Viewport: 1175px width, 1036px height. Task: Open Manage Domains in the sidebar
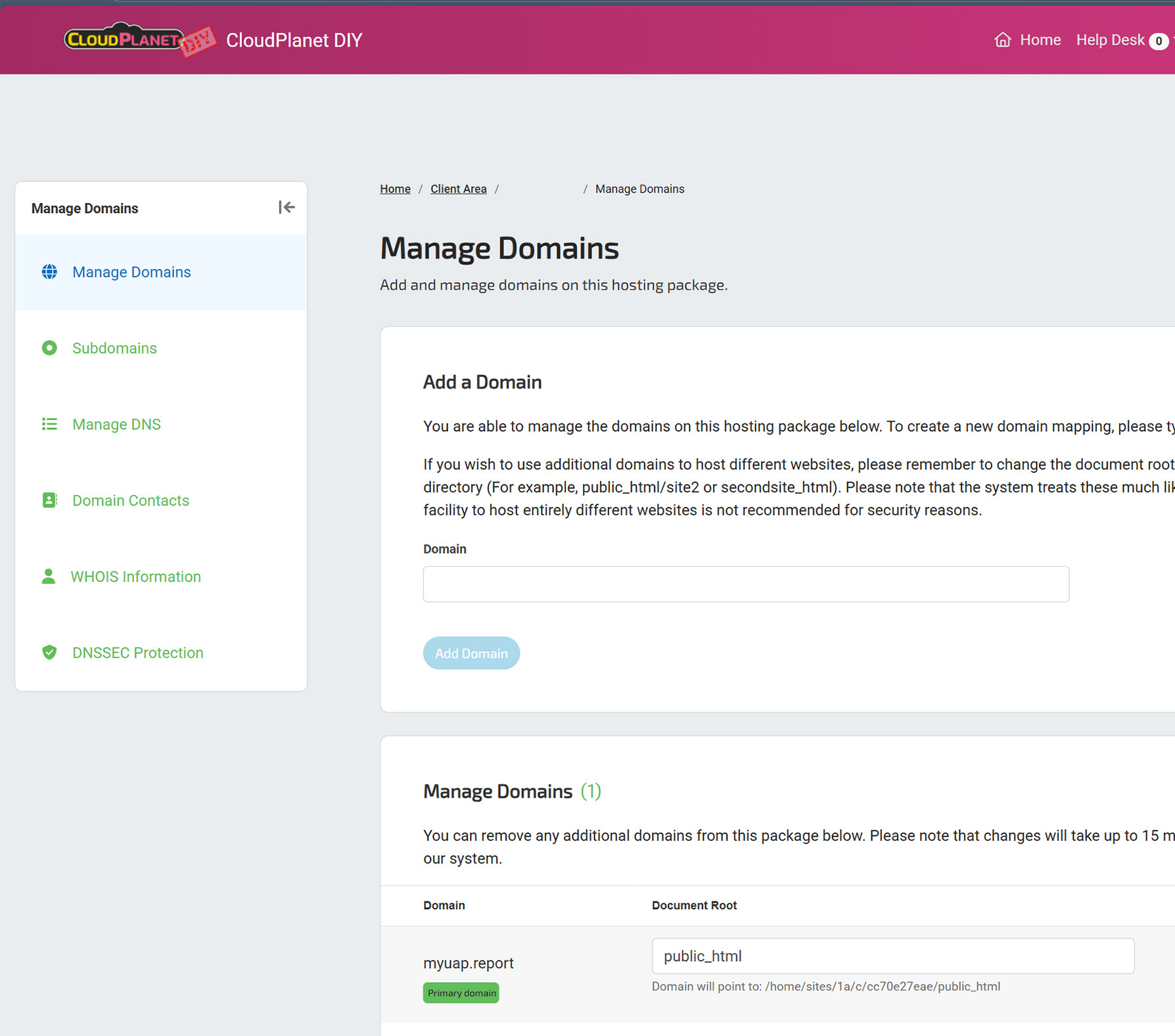tap(161, 272)
